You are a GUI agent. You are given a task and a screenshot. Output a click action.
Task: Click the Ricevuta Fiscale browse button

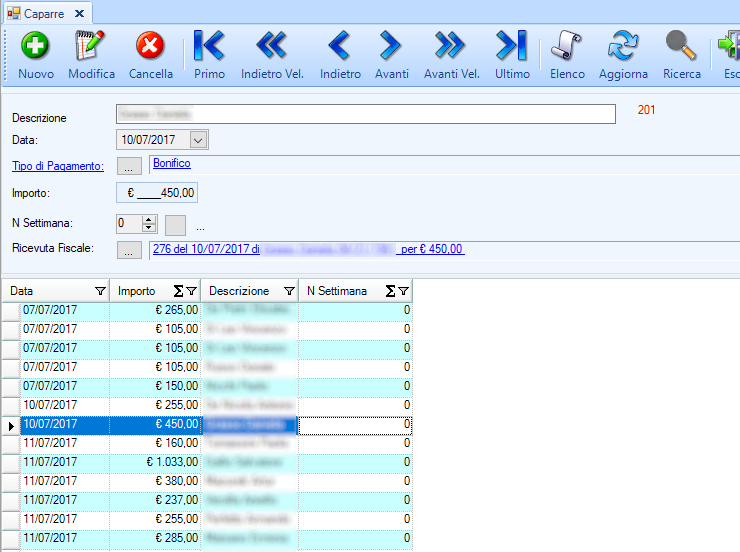[131, 249]
